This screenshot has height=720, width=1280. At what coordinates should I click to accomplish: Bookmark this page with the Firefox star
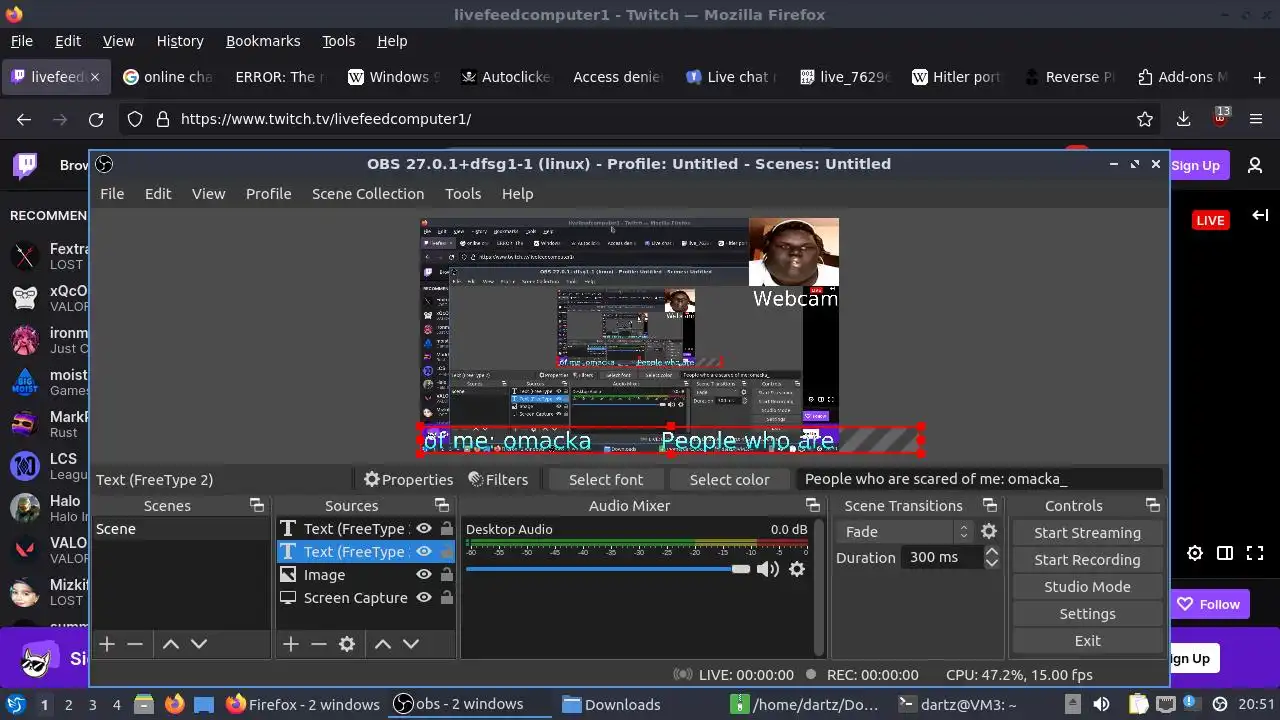pos(1145,119)
